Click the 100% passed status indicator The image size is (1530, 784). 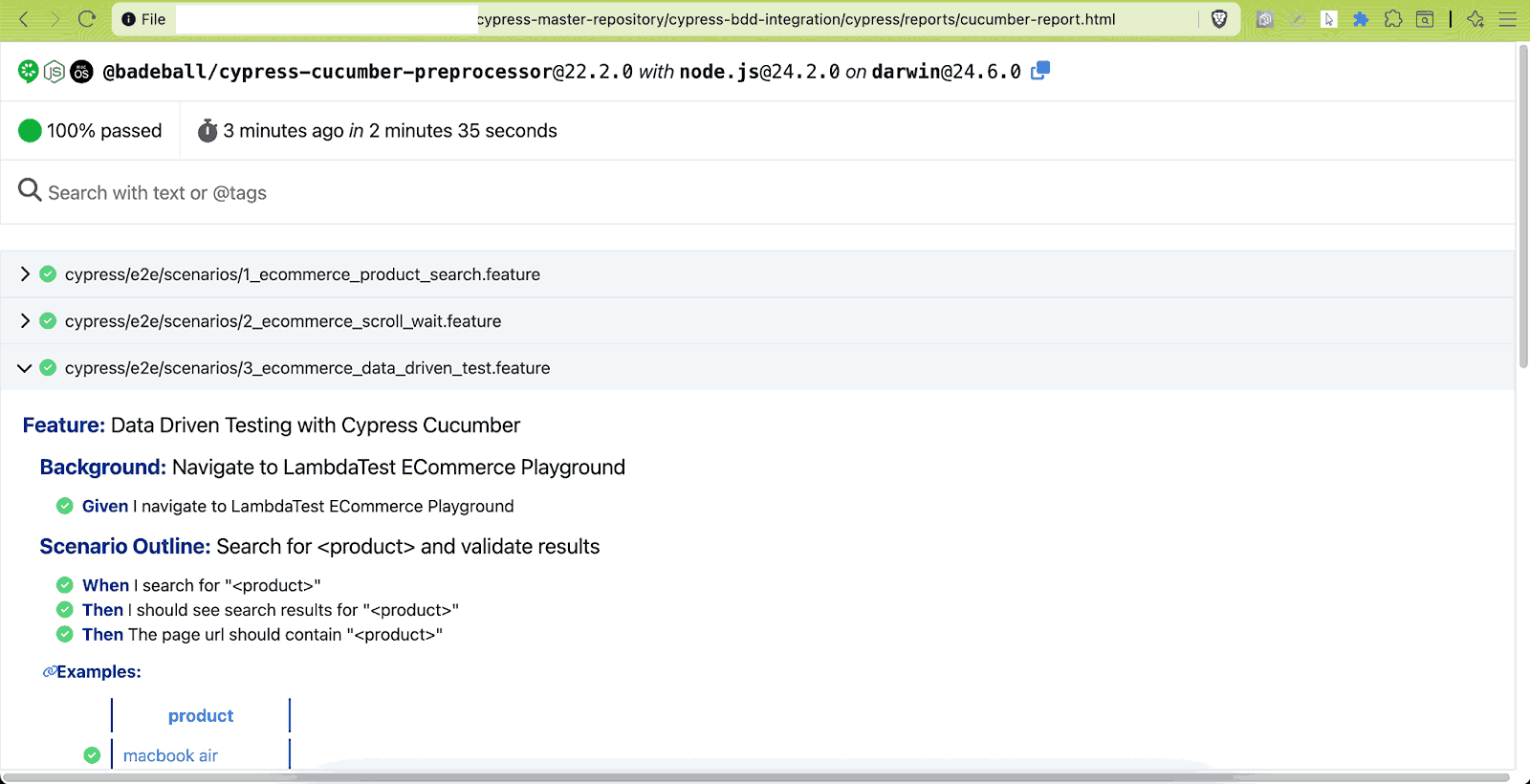(x=91, y=131)
